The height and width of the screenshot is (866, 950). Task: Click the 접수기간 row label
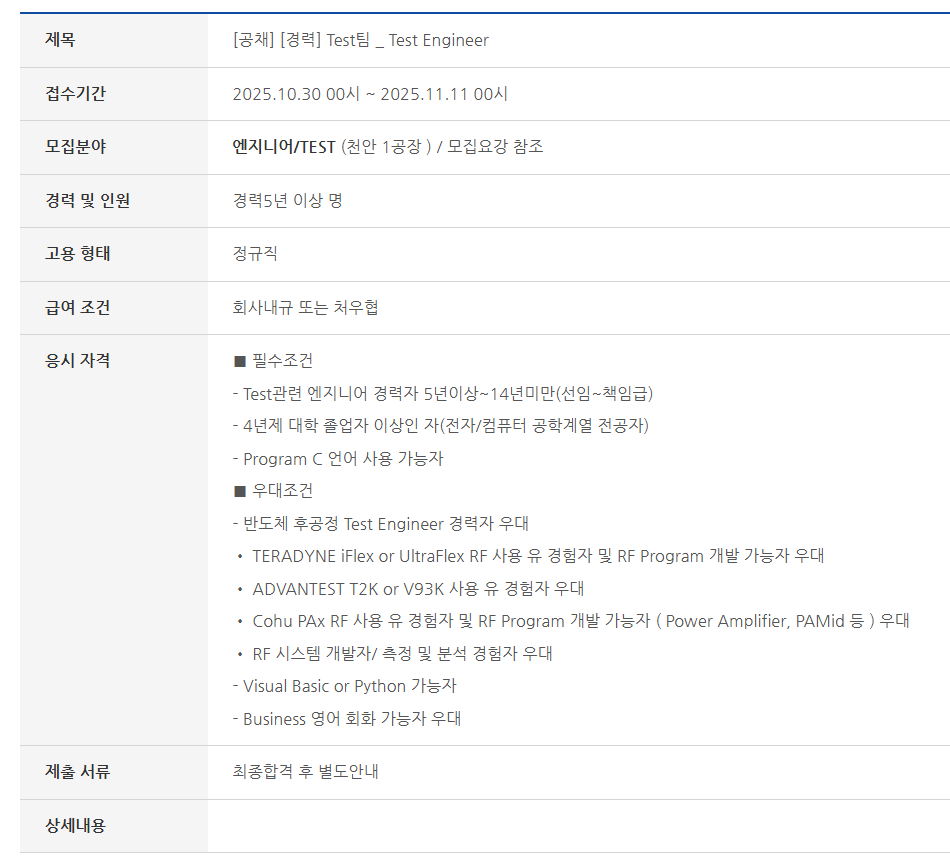75,94
